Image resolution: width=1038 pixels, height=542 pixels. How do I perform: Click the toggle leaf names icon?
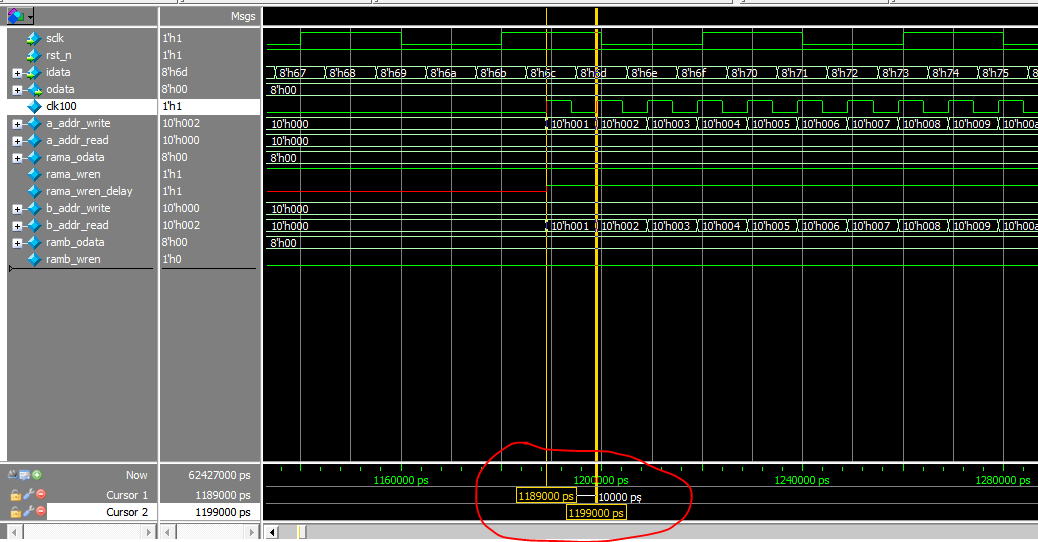[x=13, y=475]
